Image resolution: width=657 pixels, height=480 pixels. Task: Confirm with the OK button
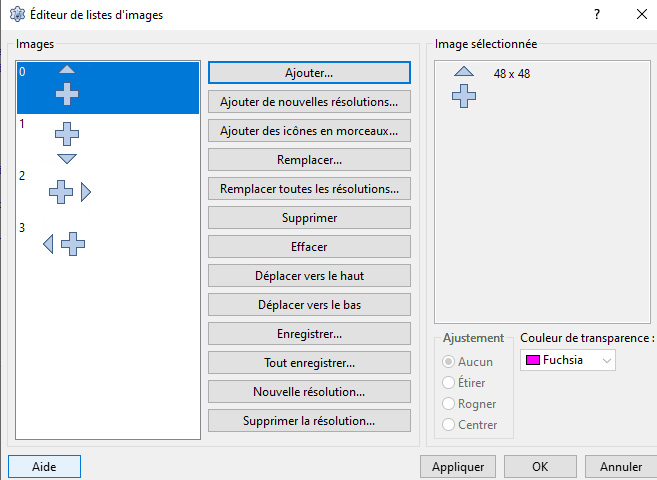tap(539, 466)
